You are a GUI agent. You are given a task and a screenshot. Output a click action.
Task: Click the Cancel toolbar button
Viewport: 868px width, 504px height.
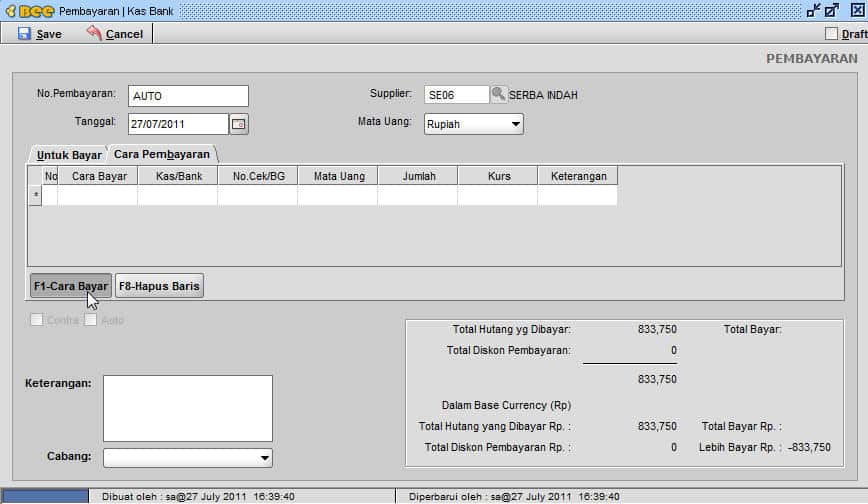(115, 34)
